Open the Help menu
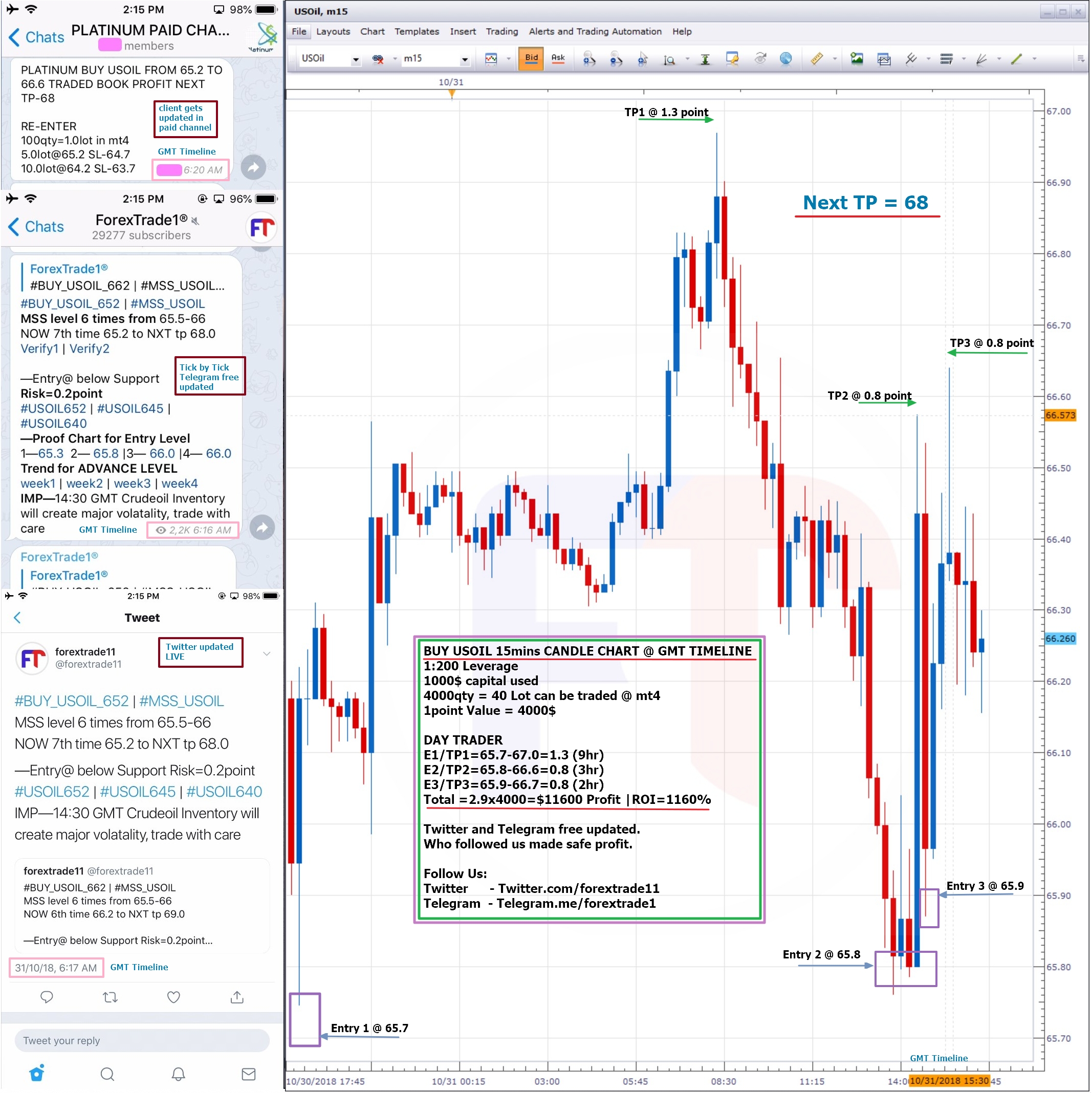The height and width of the screenshot is (1093, 1092). click(681, 32)
